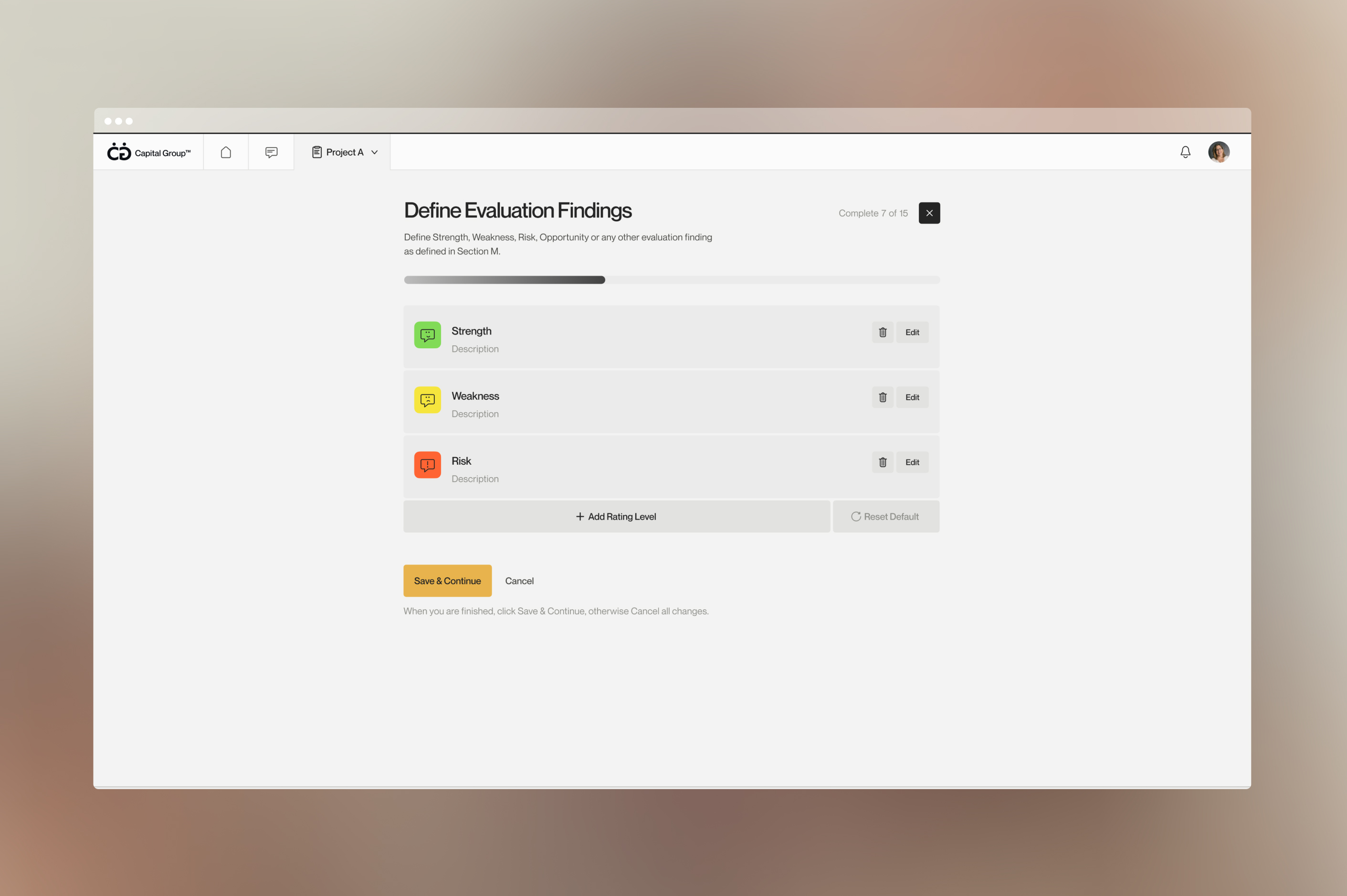This screenshot has width=1347, height=896.
Task: Open the messages chat icon
Action: click(x=271, y=152)
